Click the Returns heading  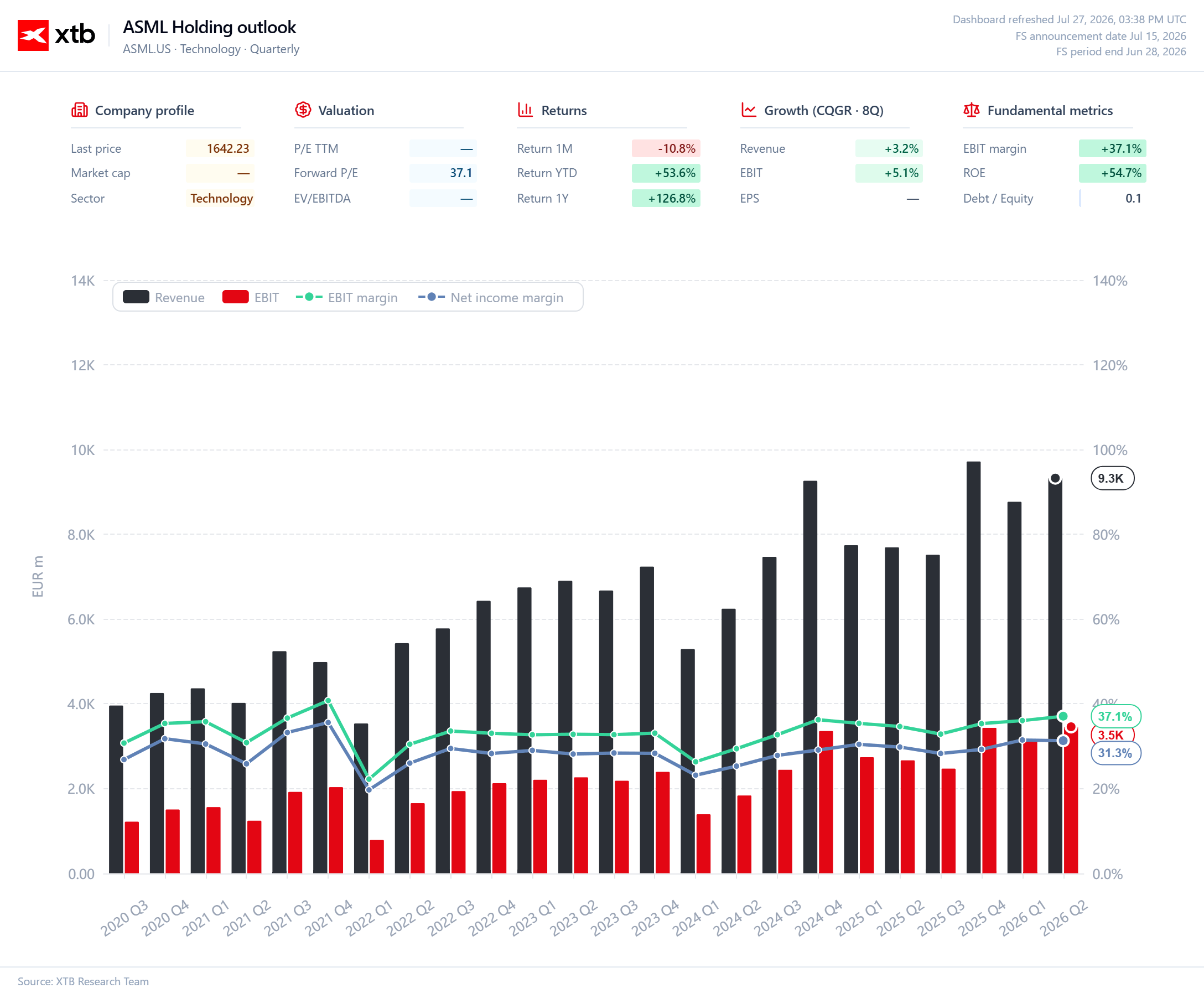point(564,110)
